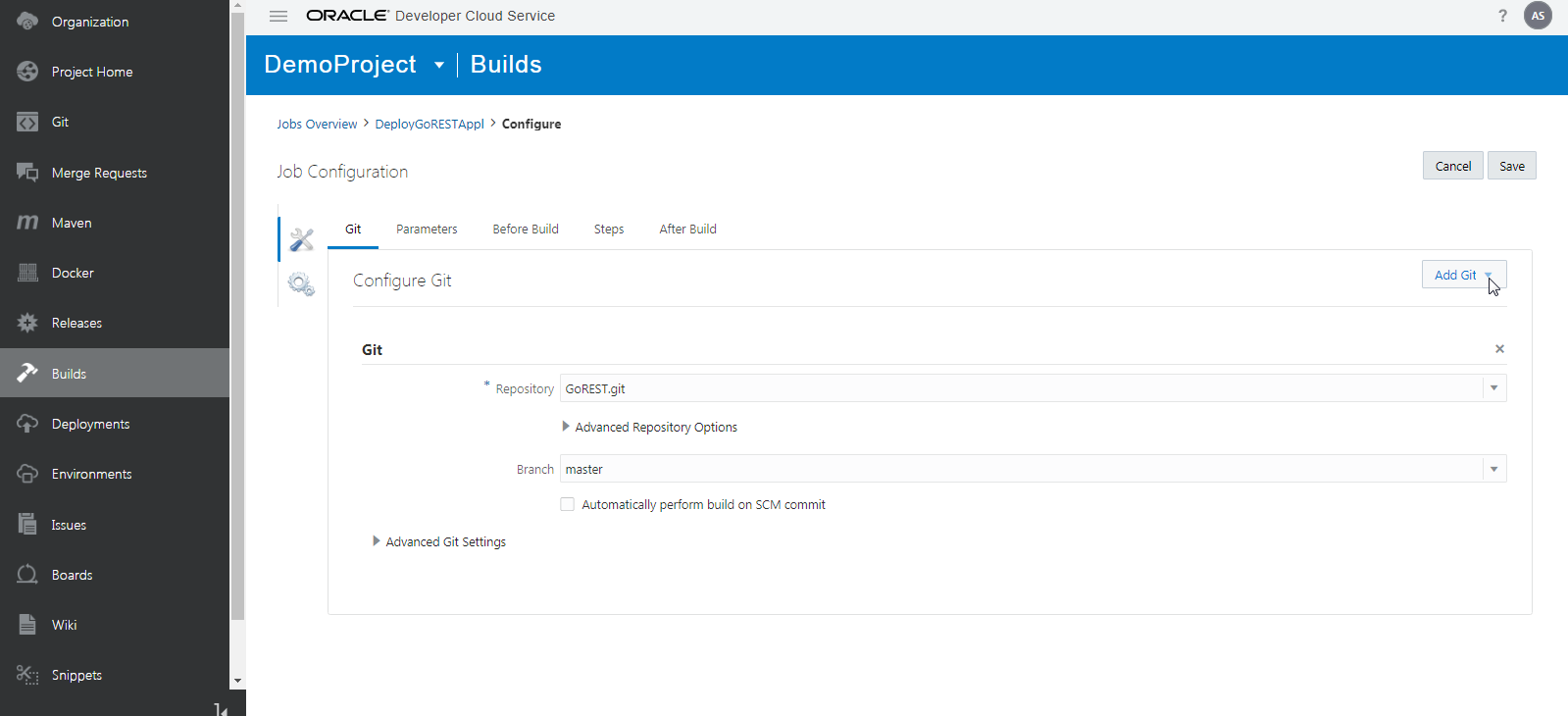Open the Branch dropdown arrow

pyautogui.click(x=1494, y=469)
